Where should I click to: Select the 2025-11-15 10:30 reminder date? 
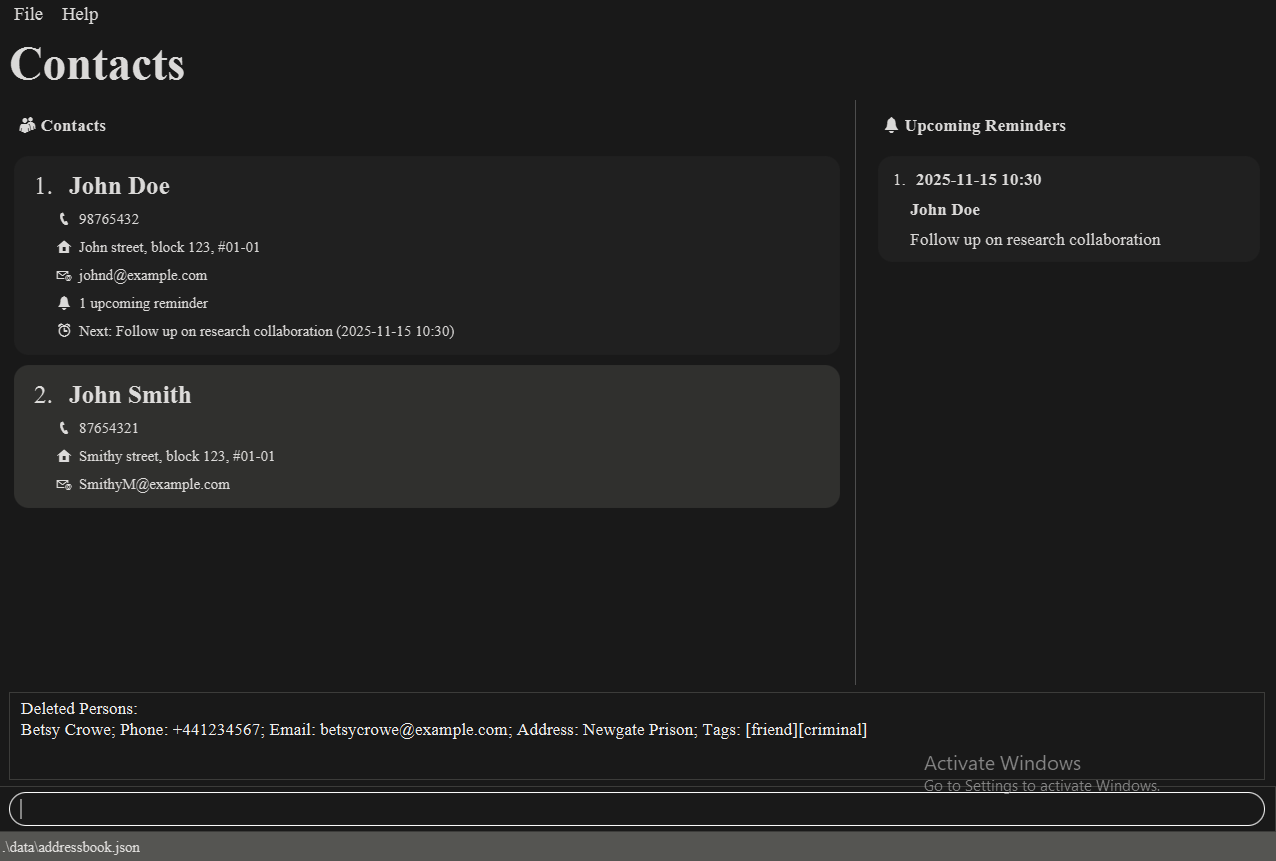click(x=978, y=180)
